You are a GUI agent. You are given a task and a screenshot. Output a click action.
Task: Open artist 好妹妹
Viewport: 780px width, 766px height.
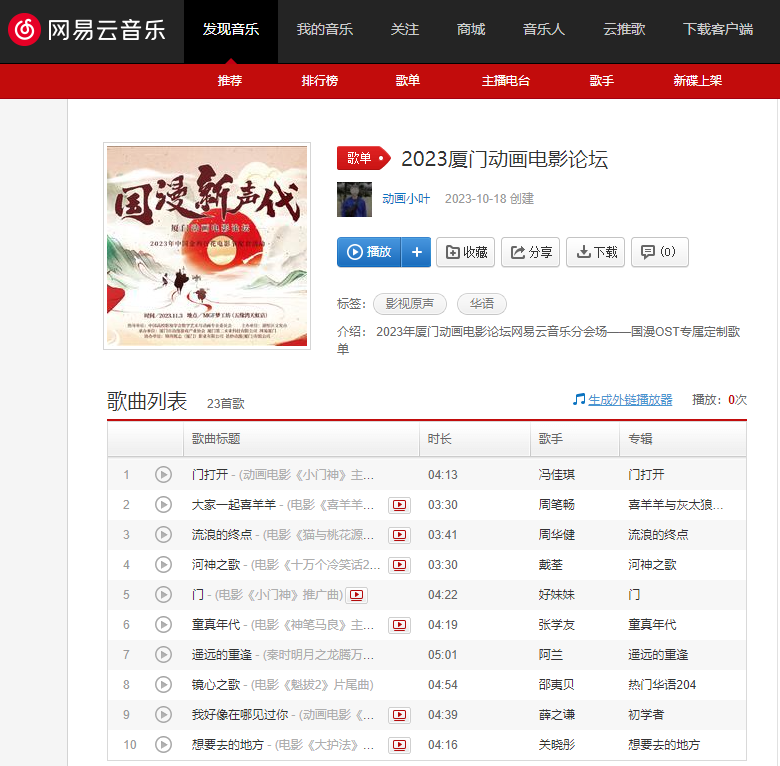pyautogui.click(x=557, y=594)
